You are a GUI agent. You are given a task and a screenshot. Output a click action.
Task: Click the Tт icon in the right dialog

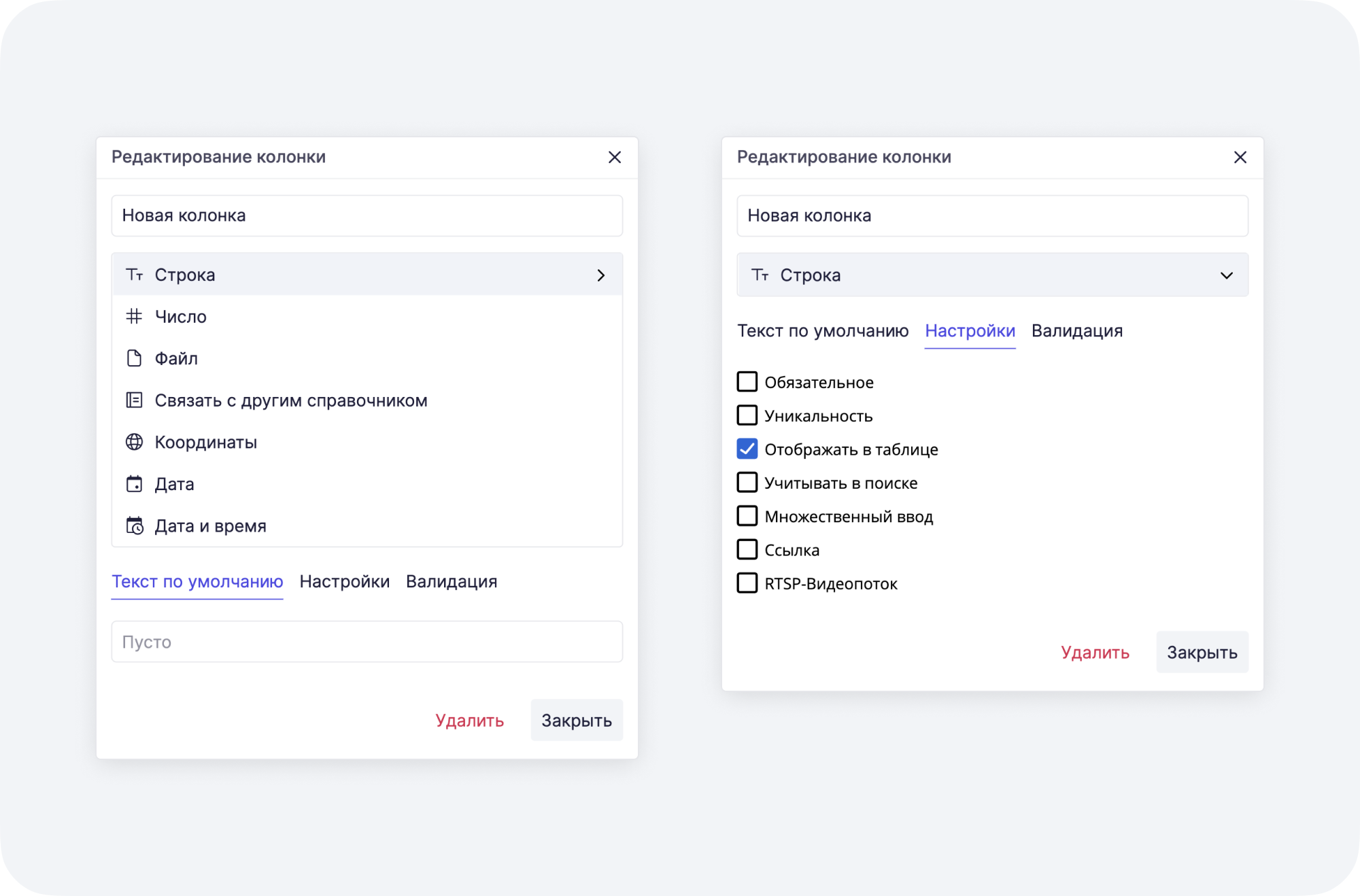pos(760,275)
